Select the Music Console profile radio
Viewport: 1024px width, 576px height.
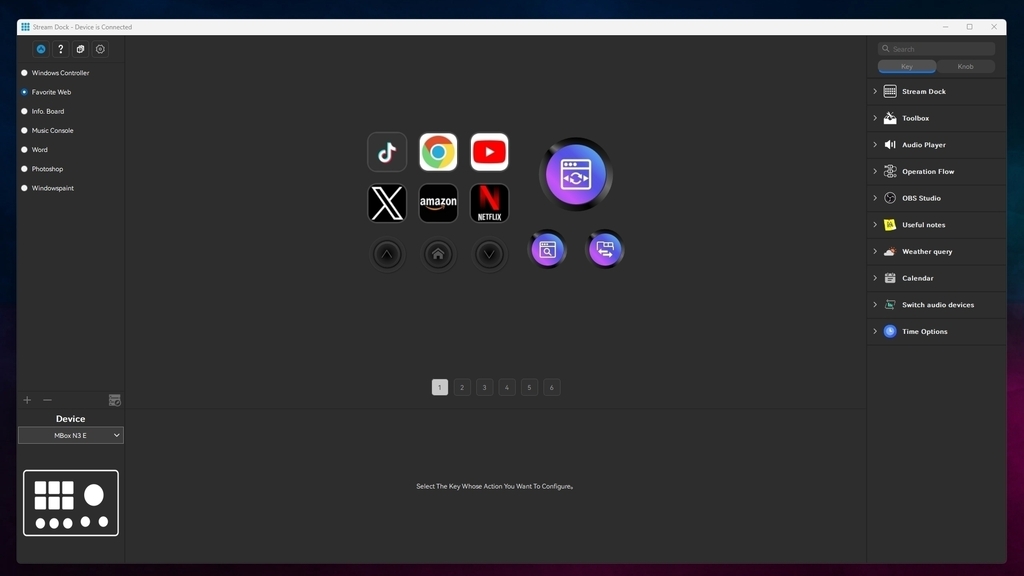click(25, 131)
